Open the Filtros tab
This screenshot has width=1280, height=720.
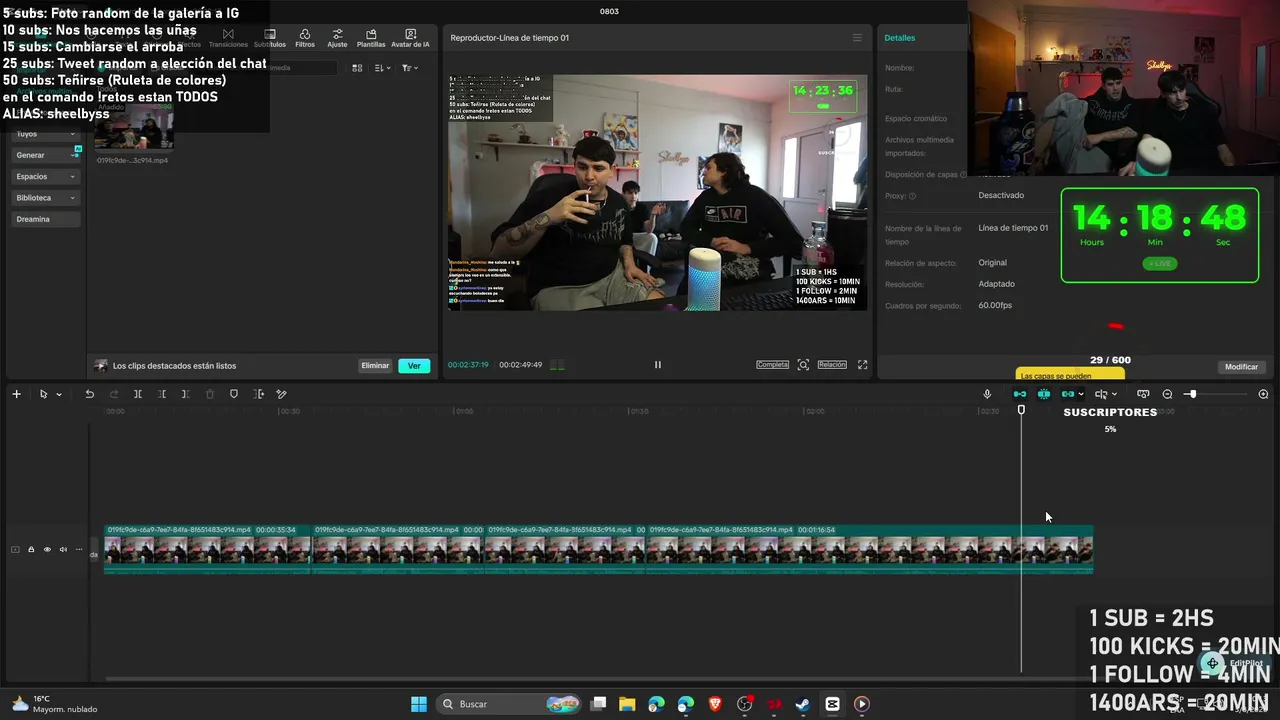305,38
